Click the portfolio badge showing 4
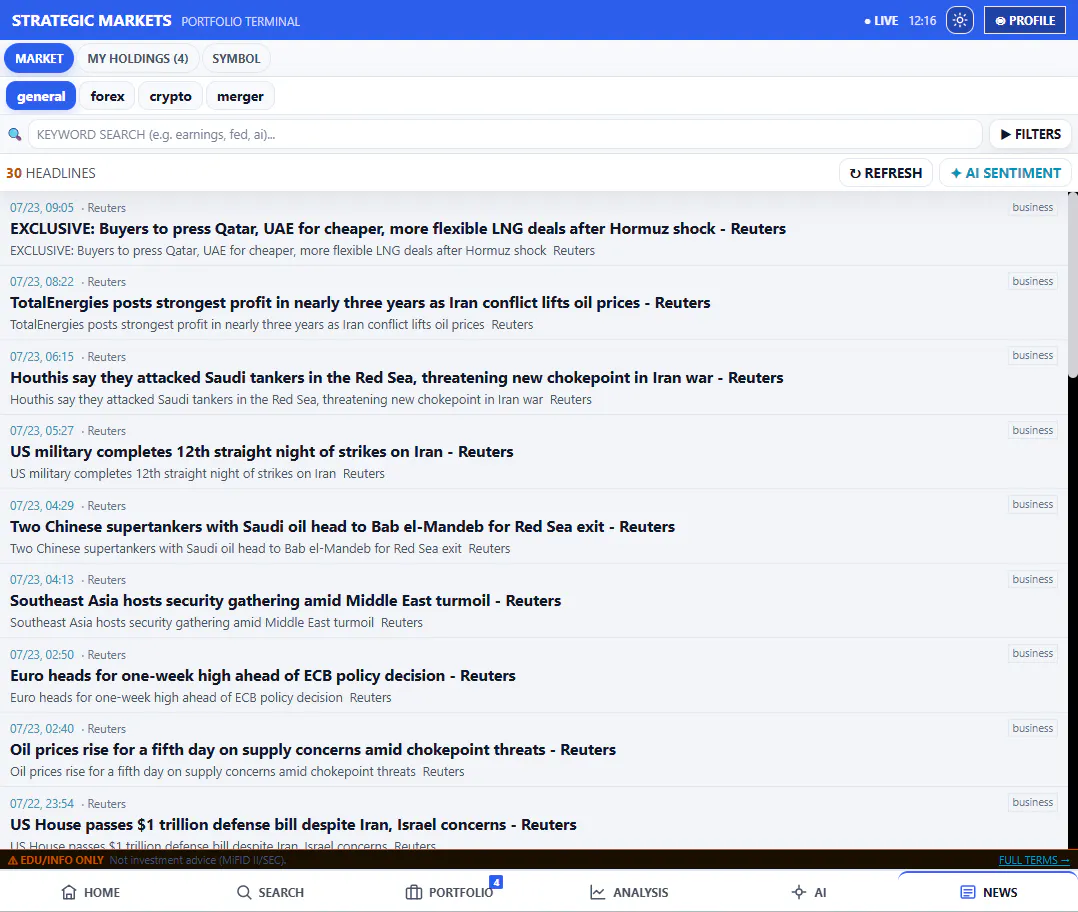 (x=496, y=882)
